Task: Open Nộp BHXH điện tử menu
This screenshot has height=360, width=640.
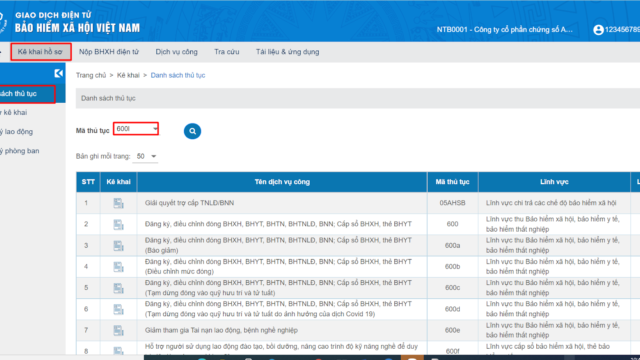Action: click(x=109, y=52)
